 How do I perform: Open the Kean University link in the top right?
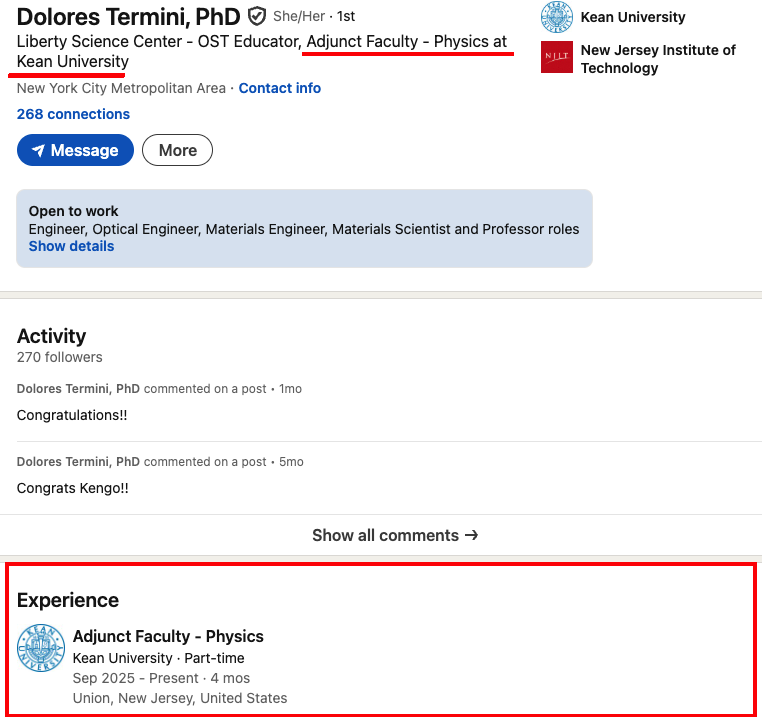633,17
